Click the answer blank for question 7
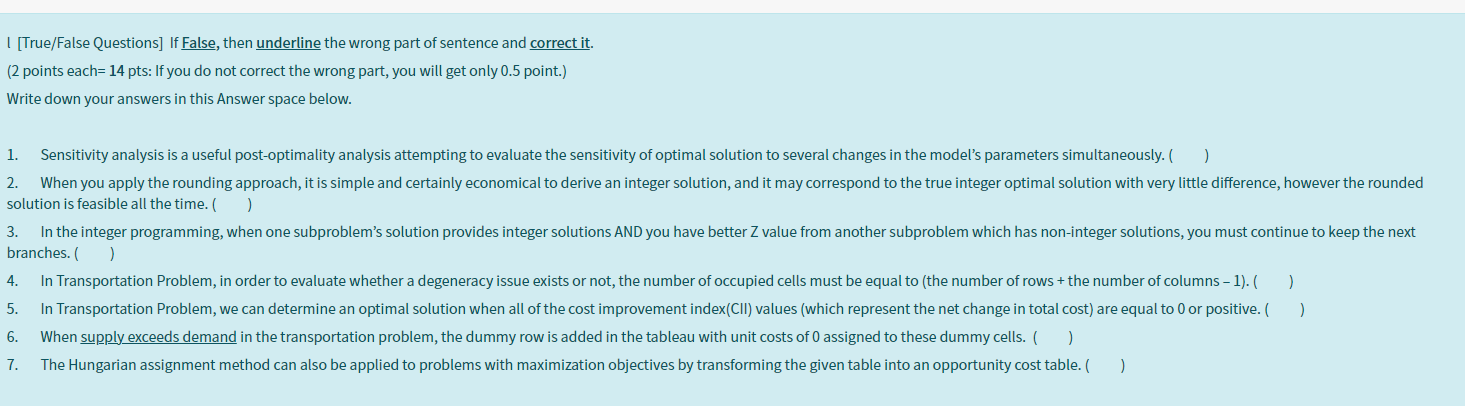1465x406 pixels. click(x=1106, y=365)
